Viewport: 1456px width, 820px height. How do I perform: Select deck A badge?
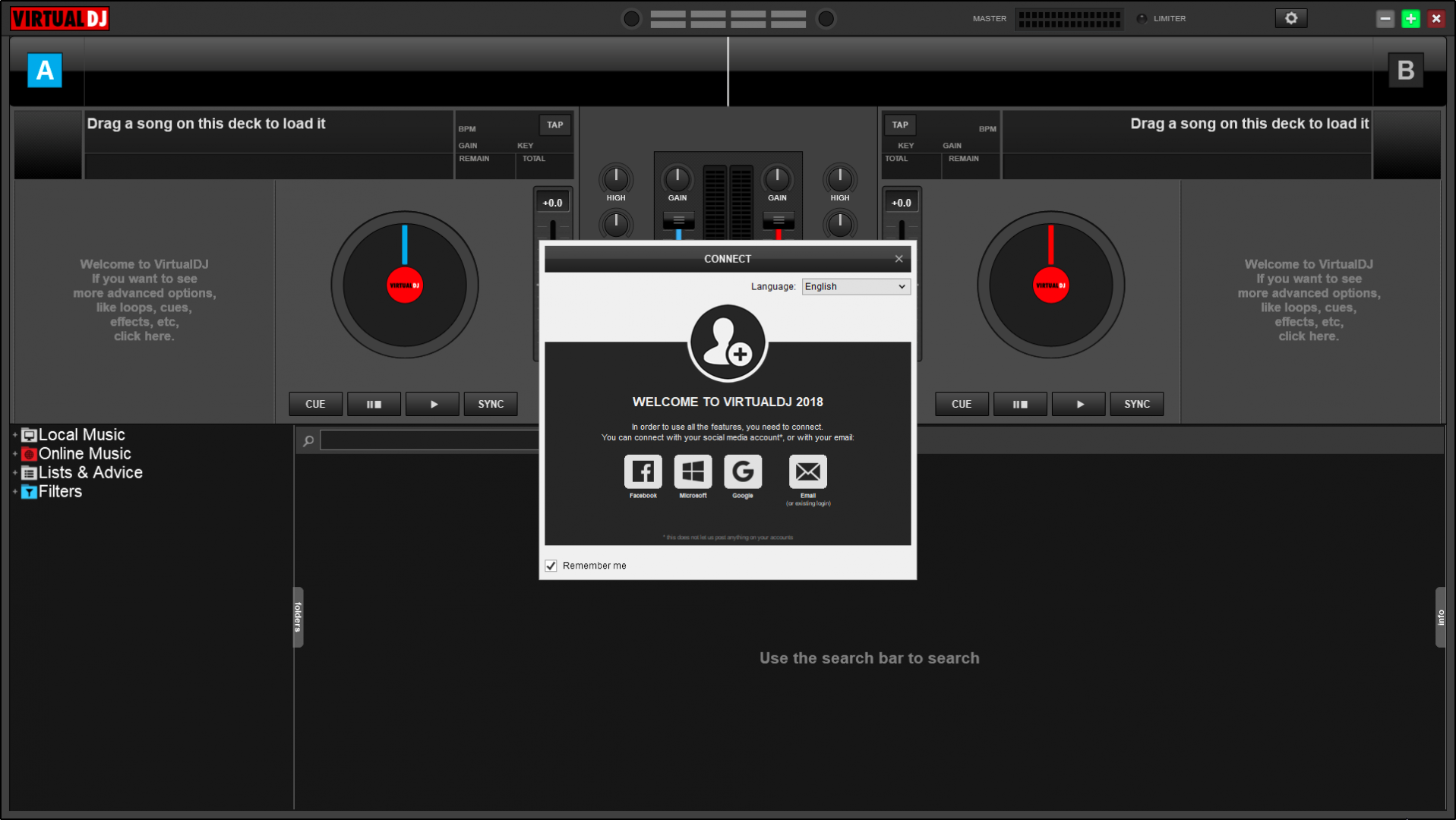click(45, 71)
